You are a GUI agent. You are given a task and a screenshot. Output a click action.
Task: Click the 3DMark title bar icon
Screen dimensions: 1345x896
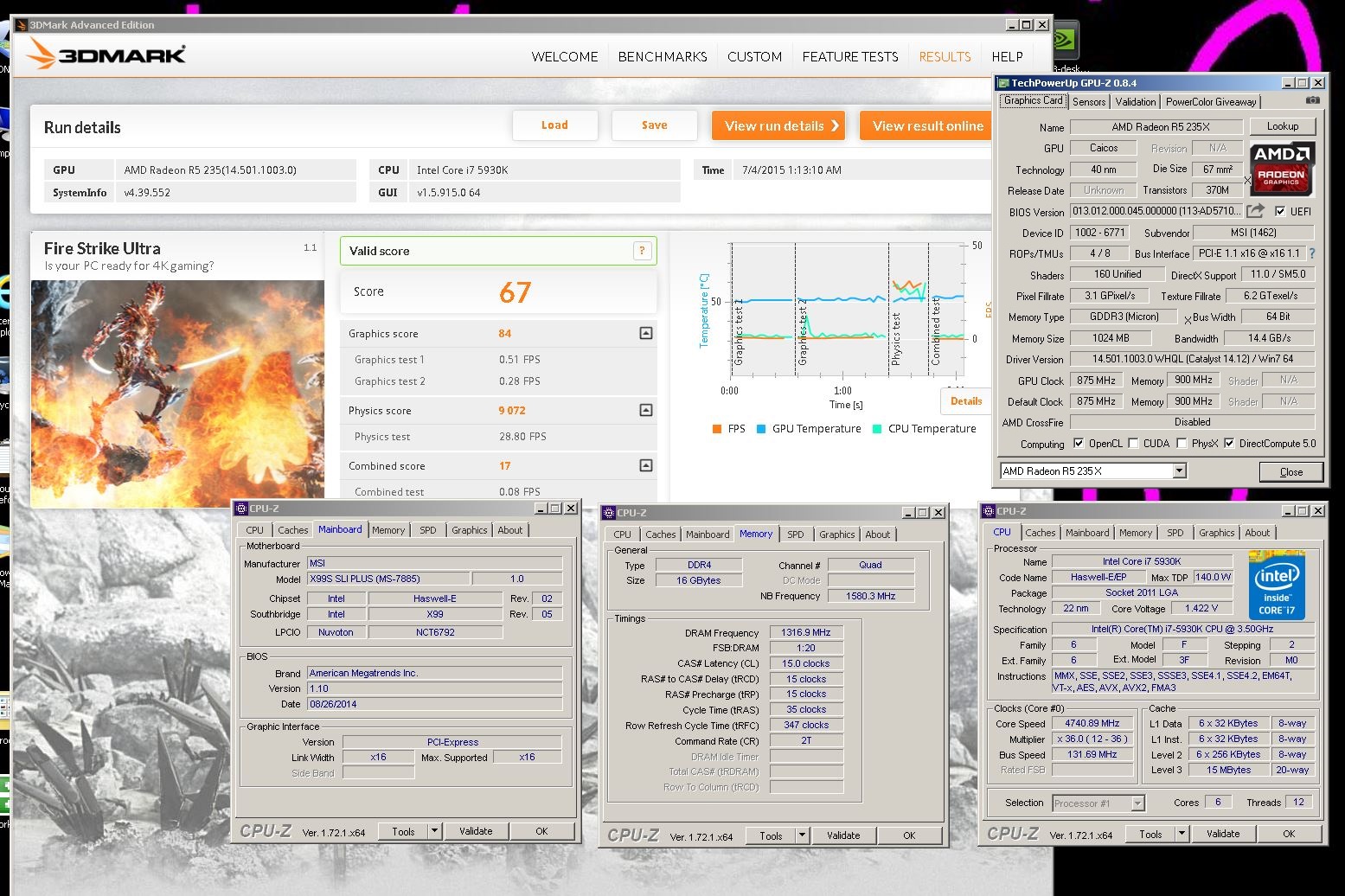22,24
